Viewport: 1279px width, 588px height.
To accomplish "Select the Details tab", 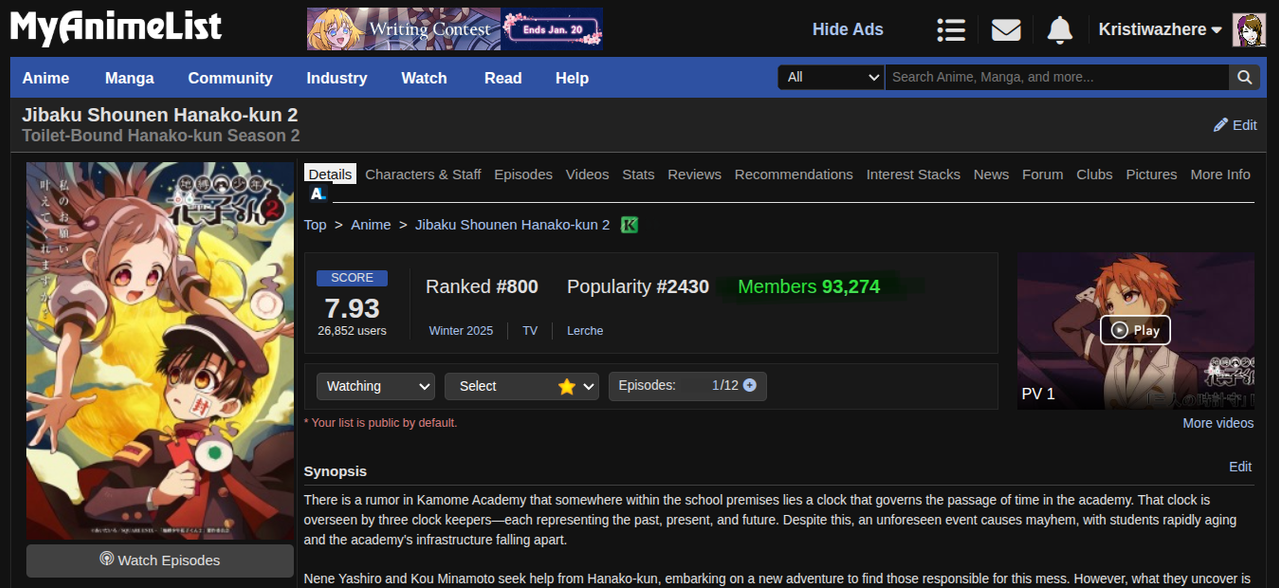I will [330, 174].
